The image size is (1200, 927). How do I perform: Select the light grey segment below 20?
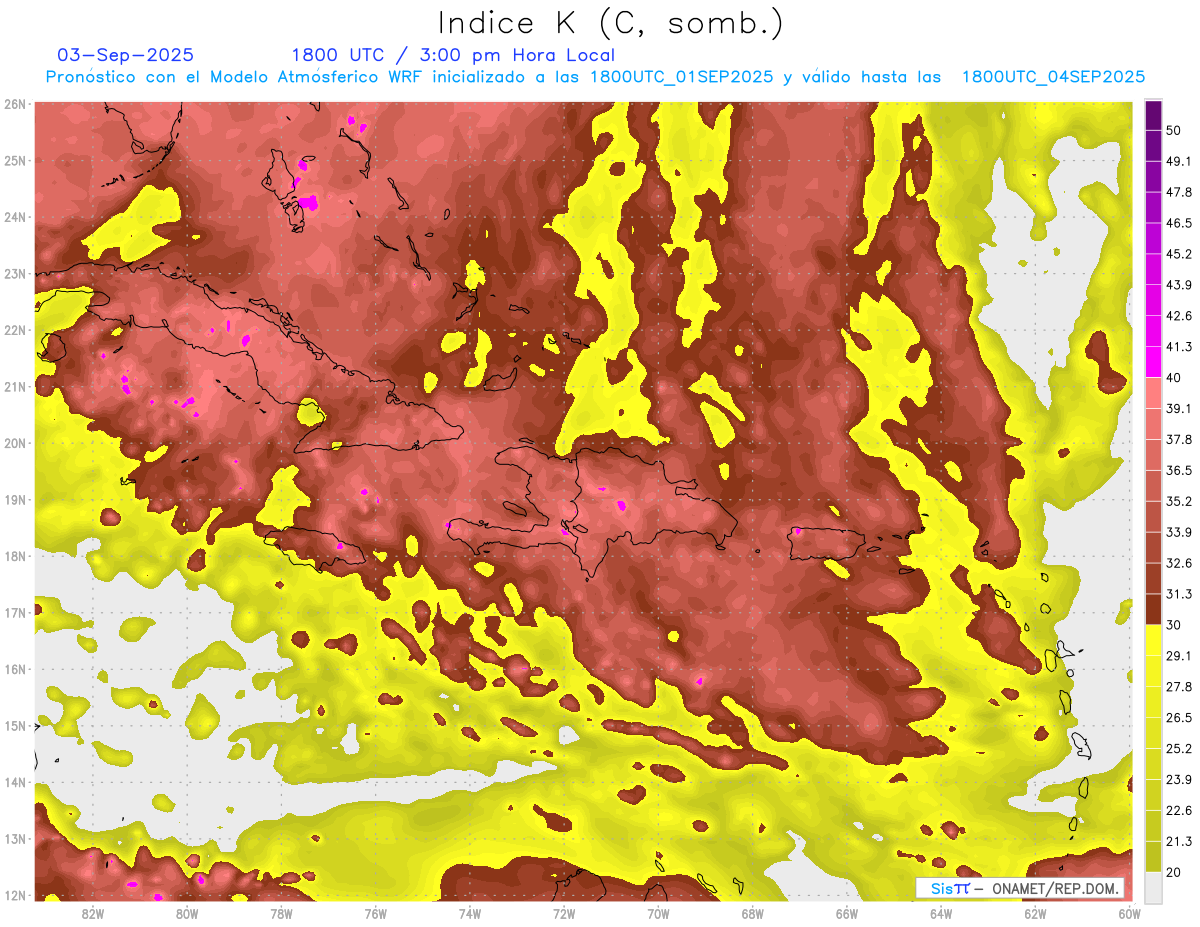coord(1153,886)
